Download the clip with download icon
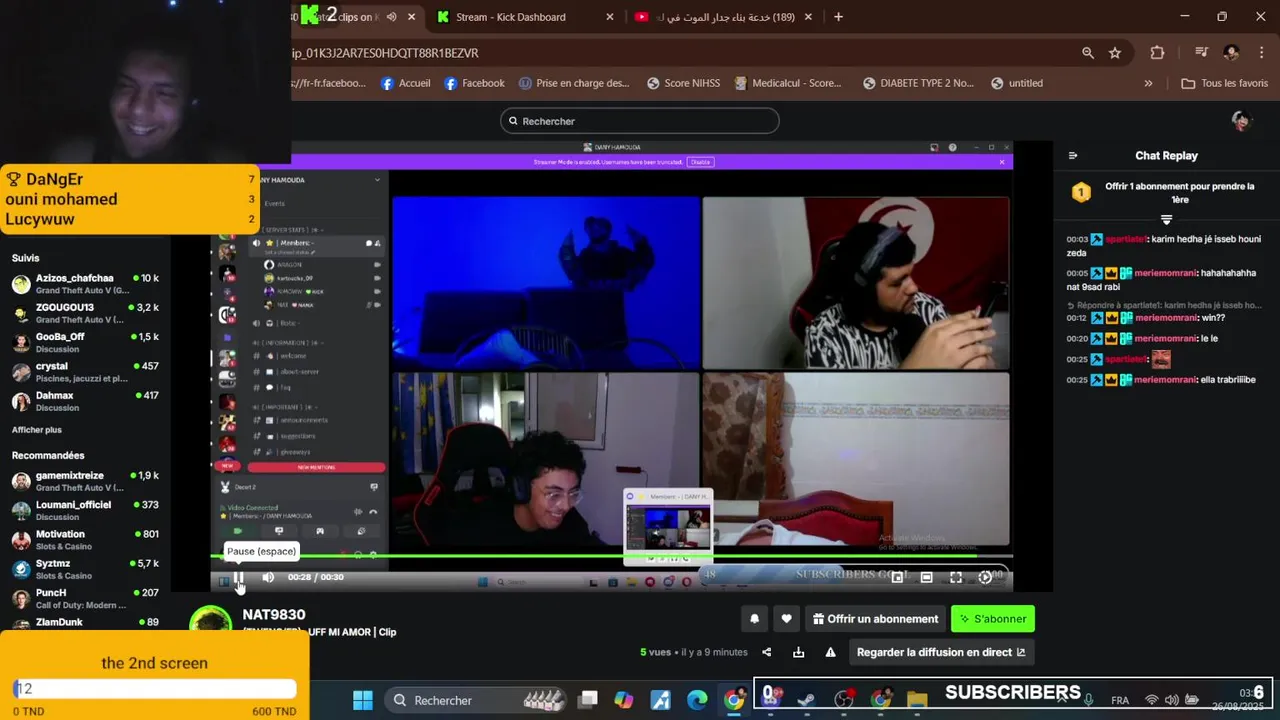1280x720 pixels. (x=798, y=652)
